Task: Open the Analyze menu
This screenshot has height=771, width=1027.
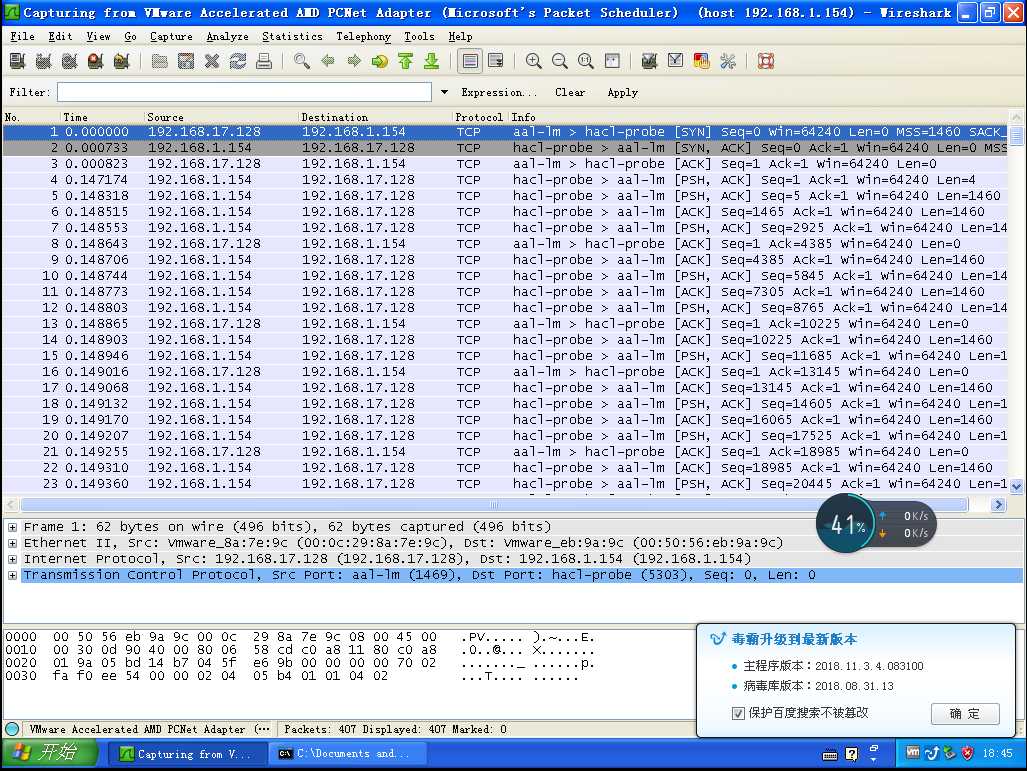Action: tap(227, 37)
